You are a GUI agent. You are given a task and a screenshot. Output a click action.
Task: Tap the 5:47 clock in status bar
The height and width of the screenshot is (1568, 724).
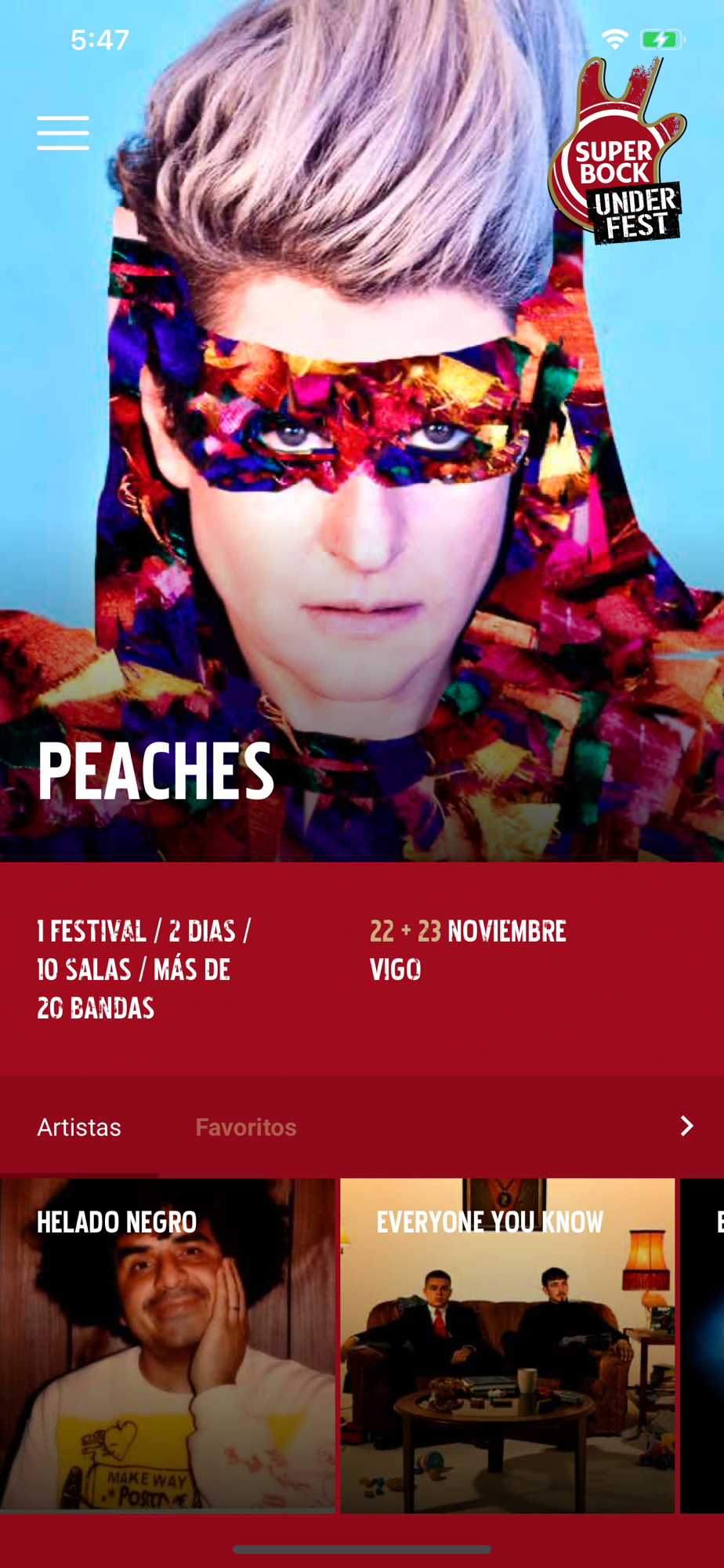tap(100, 40)
